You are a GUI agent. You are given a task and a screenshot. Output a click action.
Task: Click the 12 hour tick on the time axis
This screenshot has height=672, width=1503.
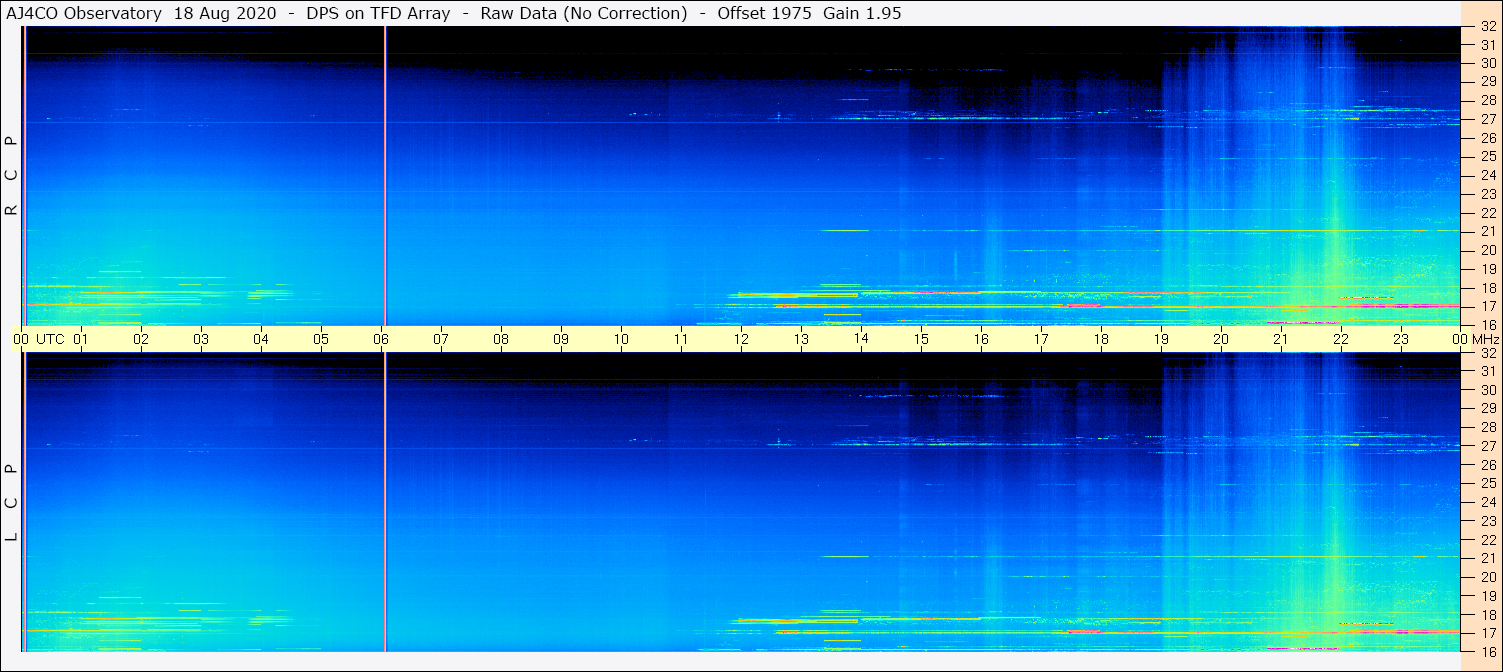tap(741, 339)
